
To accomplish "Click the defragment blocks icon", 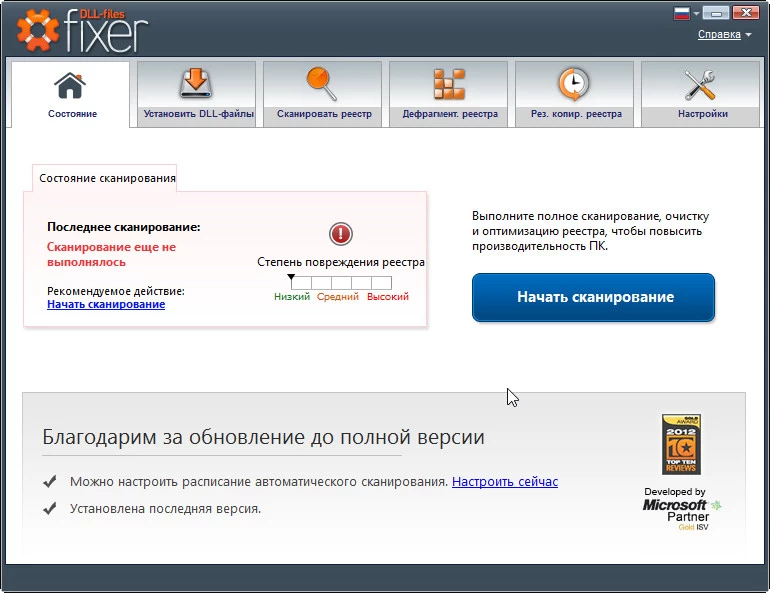I will (449, 84).
